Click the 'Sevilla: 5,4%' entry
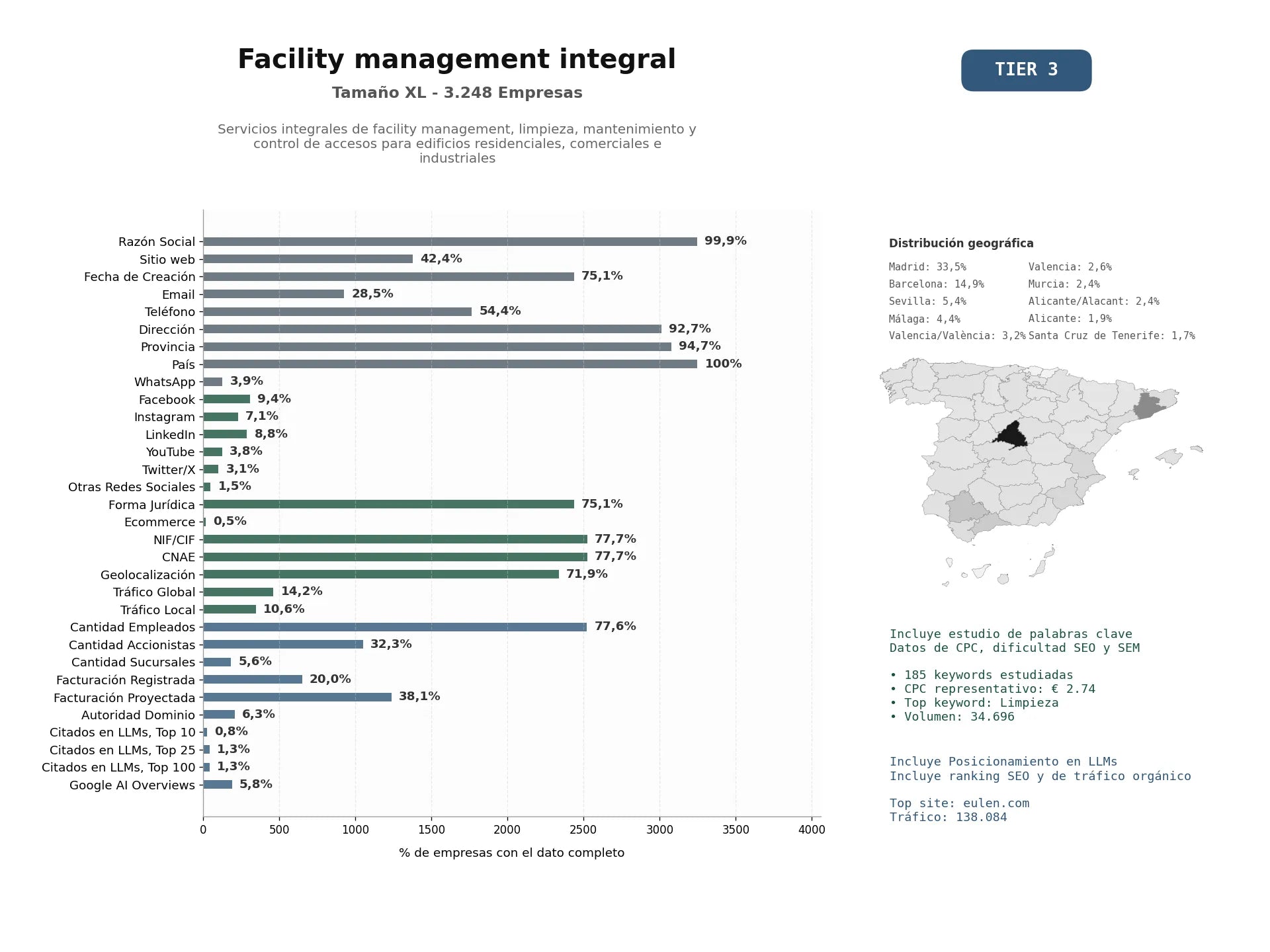This screenshot has height=952, width=1270. [x=927, y=301]
